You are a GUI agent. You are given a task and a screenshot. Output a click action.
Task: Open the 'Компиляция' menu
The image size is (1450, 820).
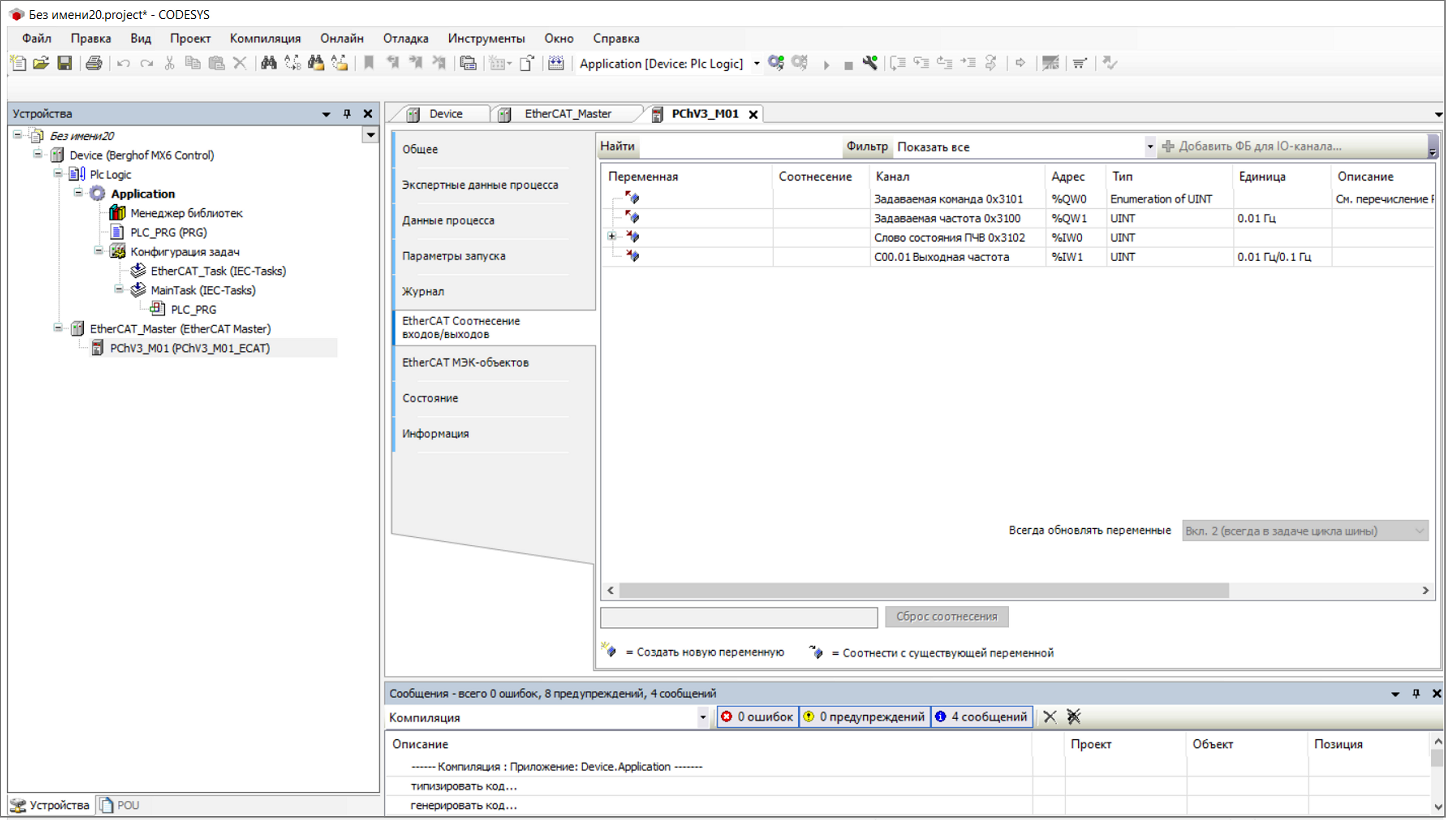pos(265,38)
